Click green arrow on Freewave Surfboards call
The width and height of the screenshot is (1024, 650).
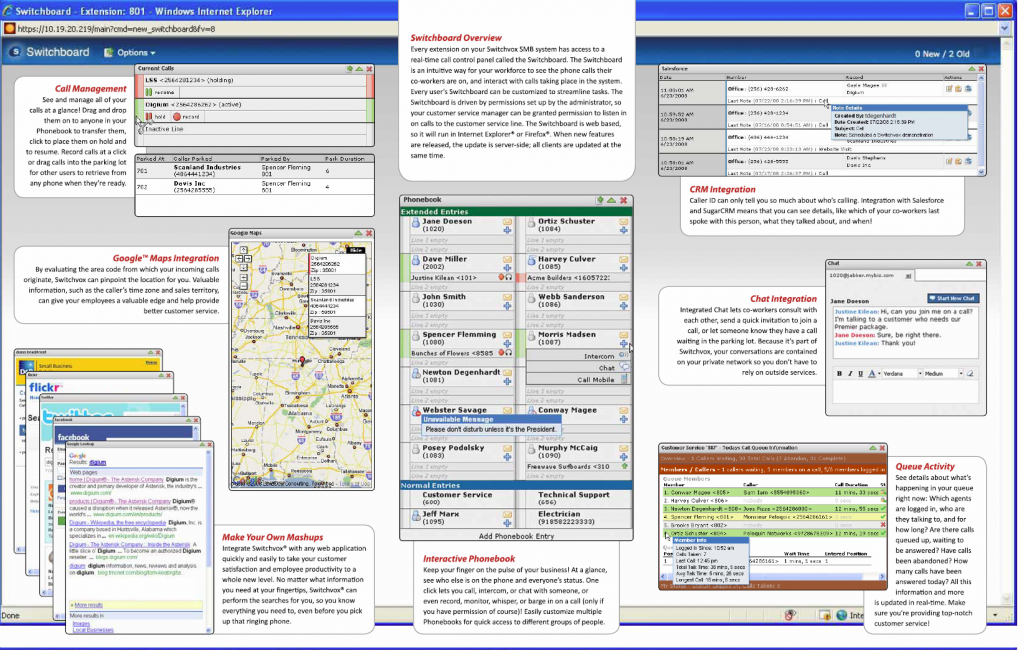[x=624, y=466]
